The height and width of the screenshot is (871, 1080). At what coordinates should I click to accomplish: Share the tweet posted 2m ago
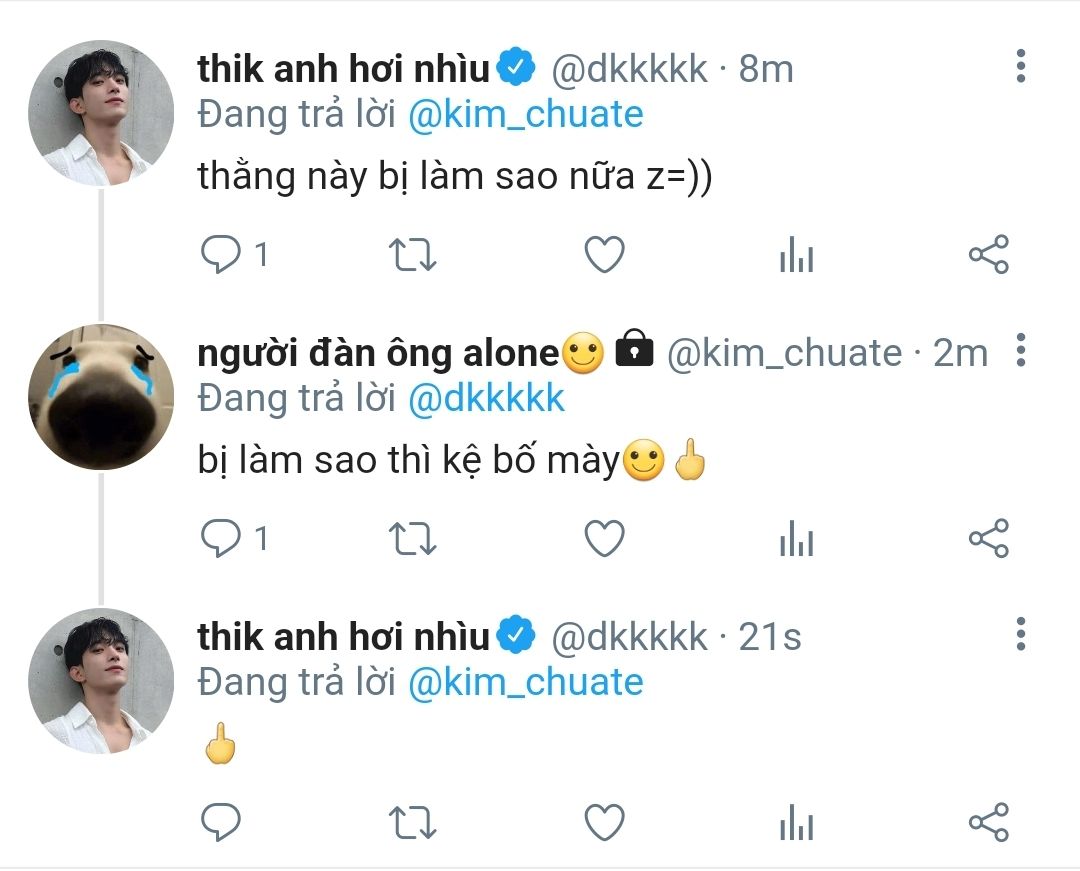pyautogui.click(x=989, y=538)
